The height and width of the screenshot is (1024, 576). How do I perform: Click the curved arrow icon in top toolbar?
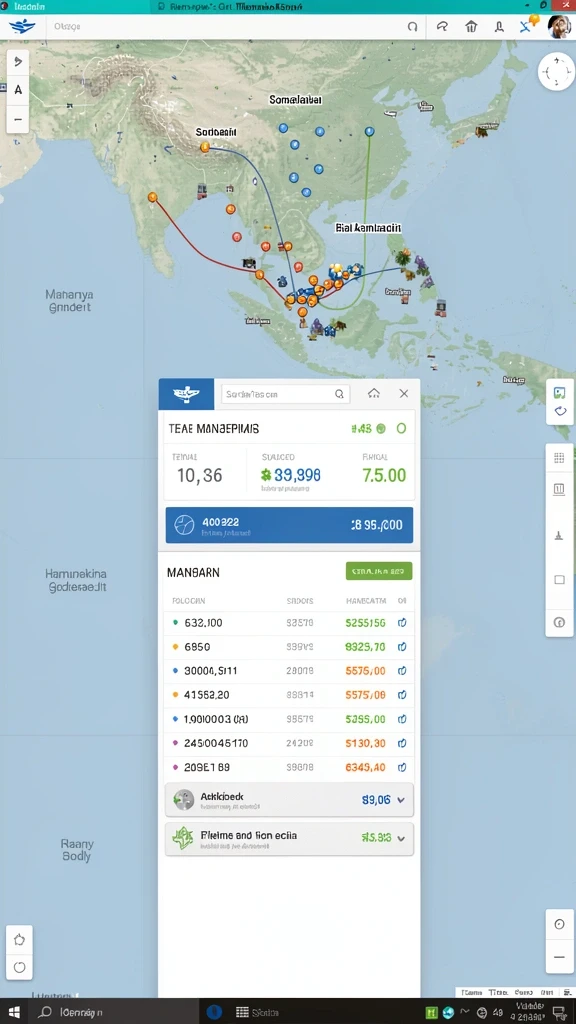(442, 27)
